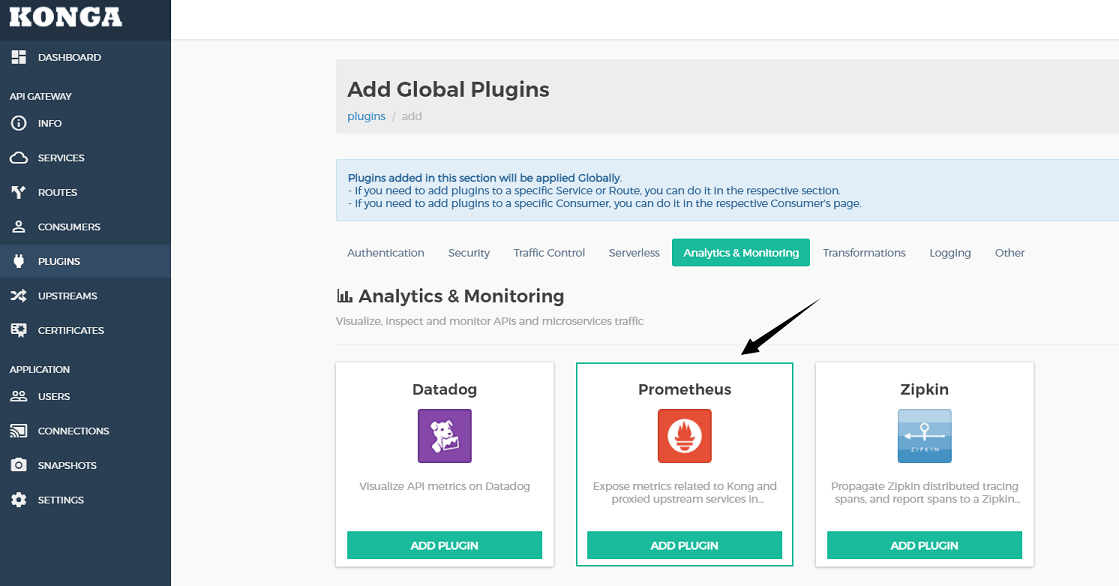This screenshot has width=1119, height=586.
Task: Add the Prometheus plugin
Action: tap(684, 545)
